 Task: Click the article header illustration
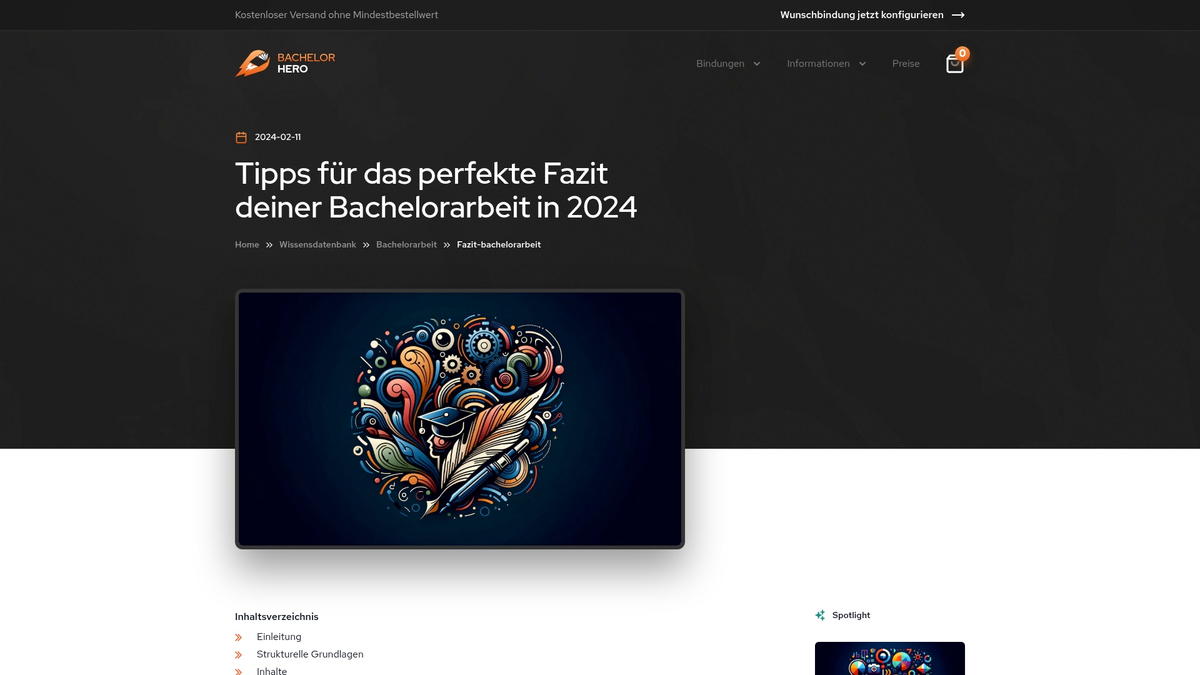pos(459,418)
